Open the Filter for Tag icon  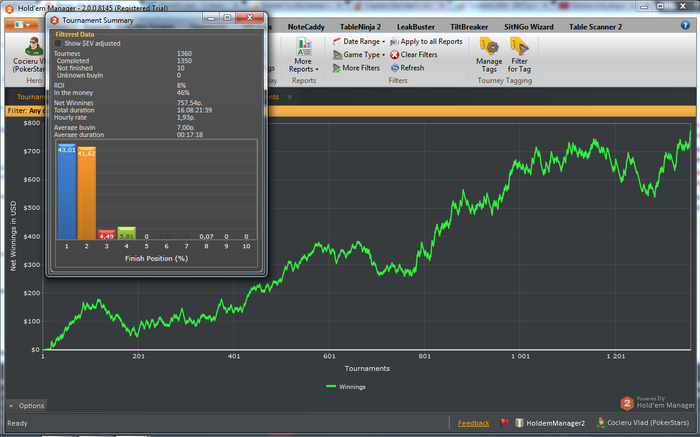coord(519,46)
